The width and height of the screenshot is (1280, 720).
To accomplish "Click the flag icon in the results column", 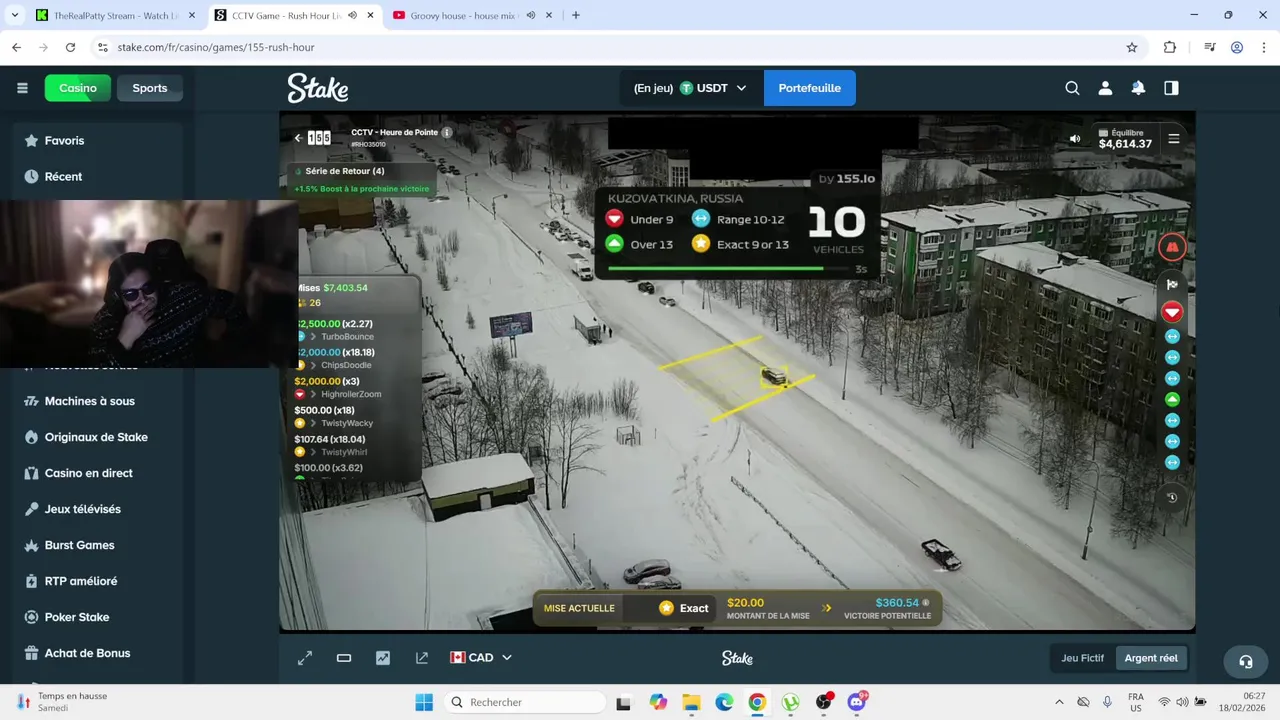I will tap(1172, 285).
